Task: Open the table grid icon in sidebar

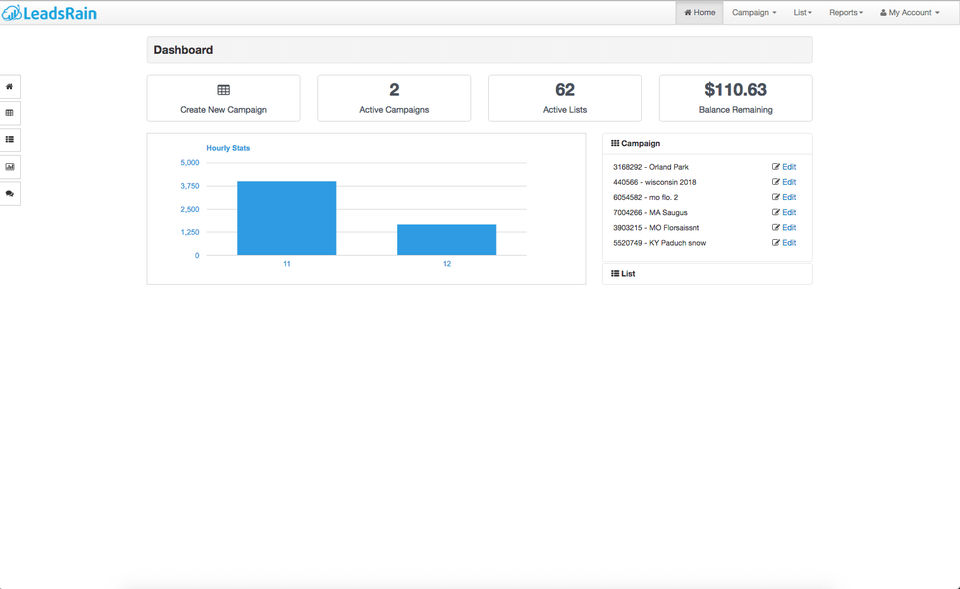Action: (x=9, y=113)
